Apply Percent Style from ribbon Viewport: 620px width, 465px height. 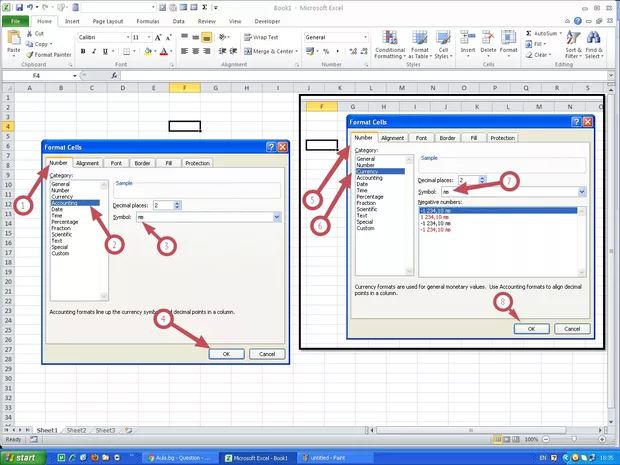(326, 51)
